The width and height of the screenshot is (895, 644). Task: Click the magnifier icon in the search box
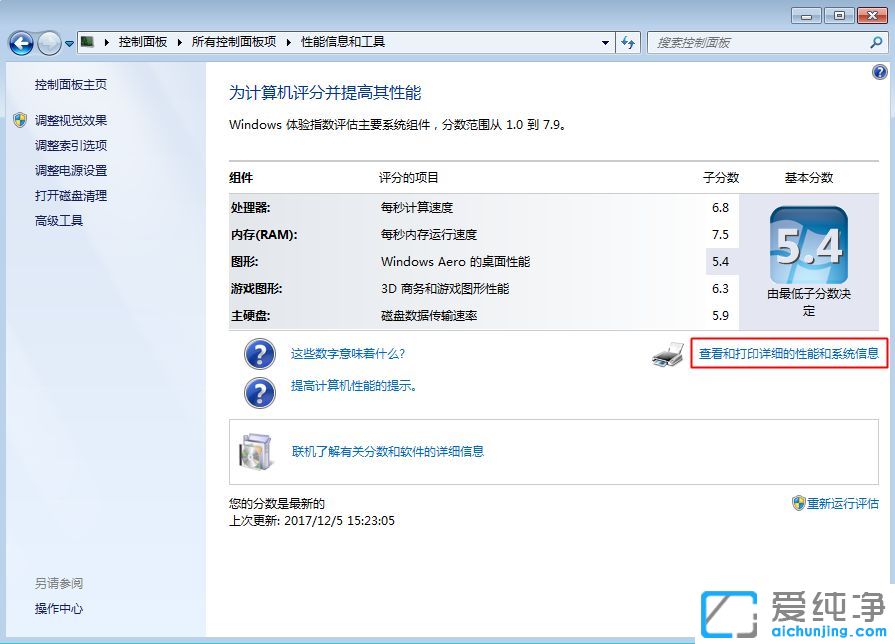click(x=874, y=43)
